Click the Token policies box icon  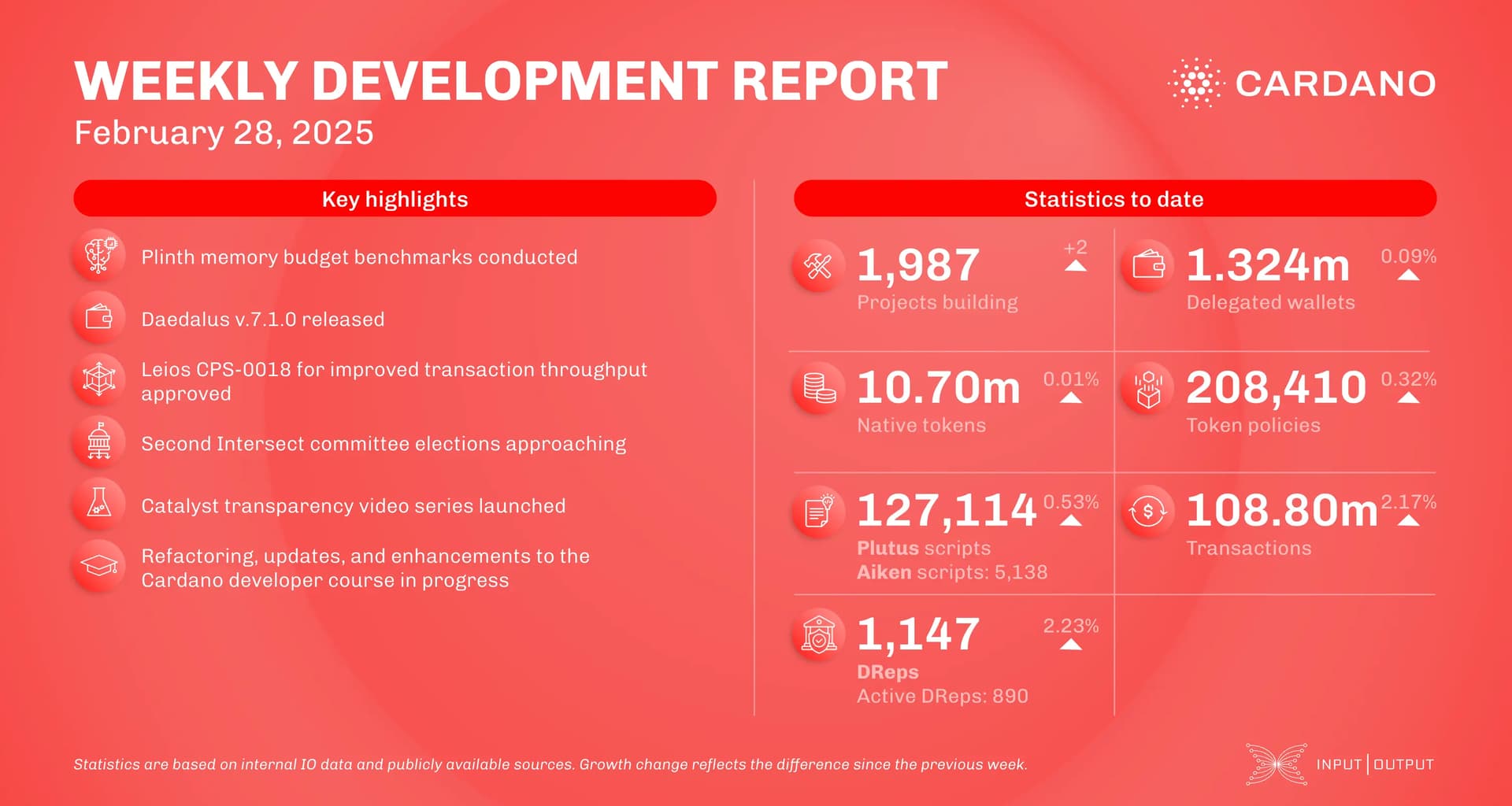point(1147,389)
